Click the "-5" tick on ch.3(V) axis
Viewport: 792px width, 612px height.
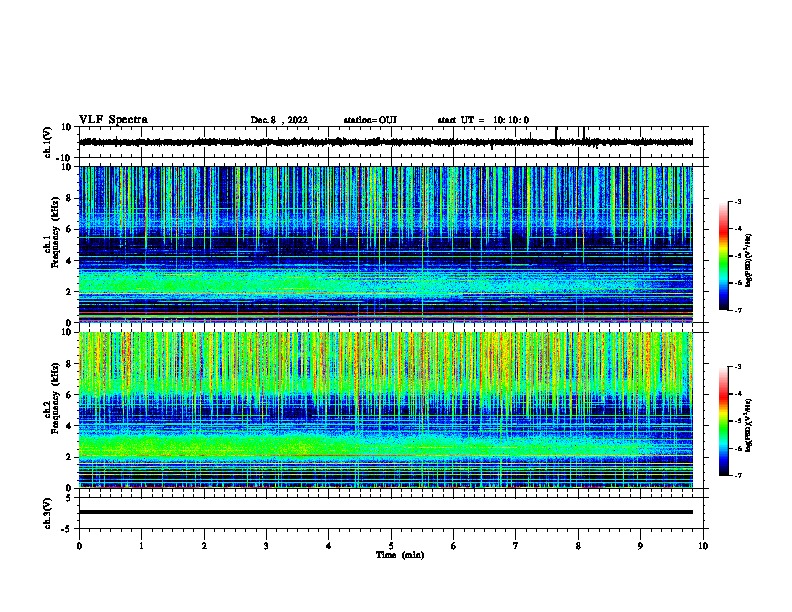click(x=67, y=529)
